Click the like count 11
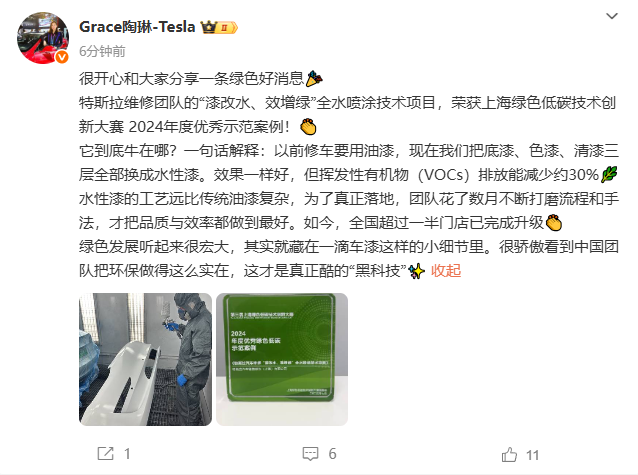 click(532, 455)
